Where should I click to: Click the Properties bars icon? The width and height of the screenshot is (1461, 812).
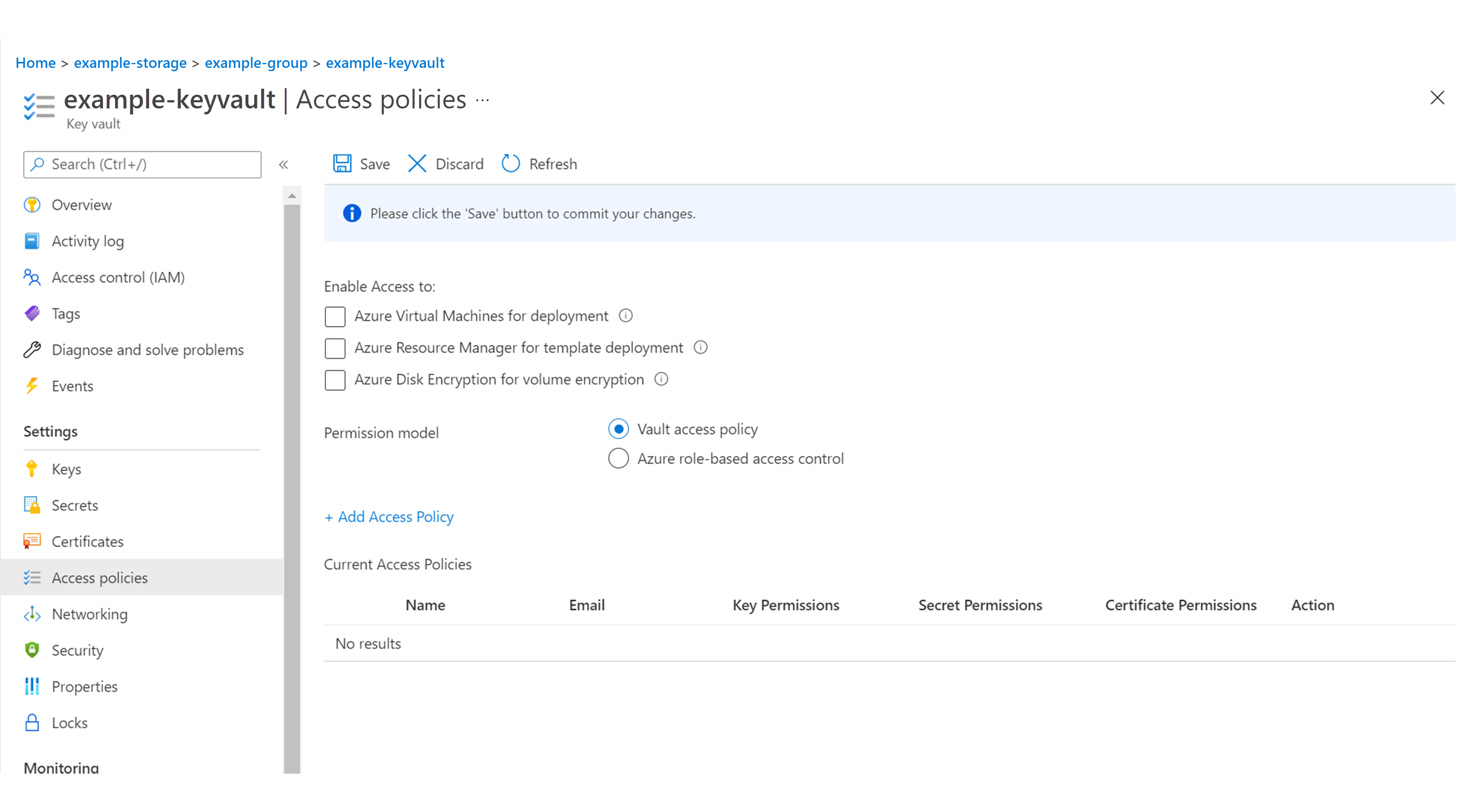tap(32, 686)
